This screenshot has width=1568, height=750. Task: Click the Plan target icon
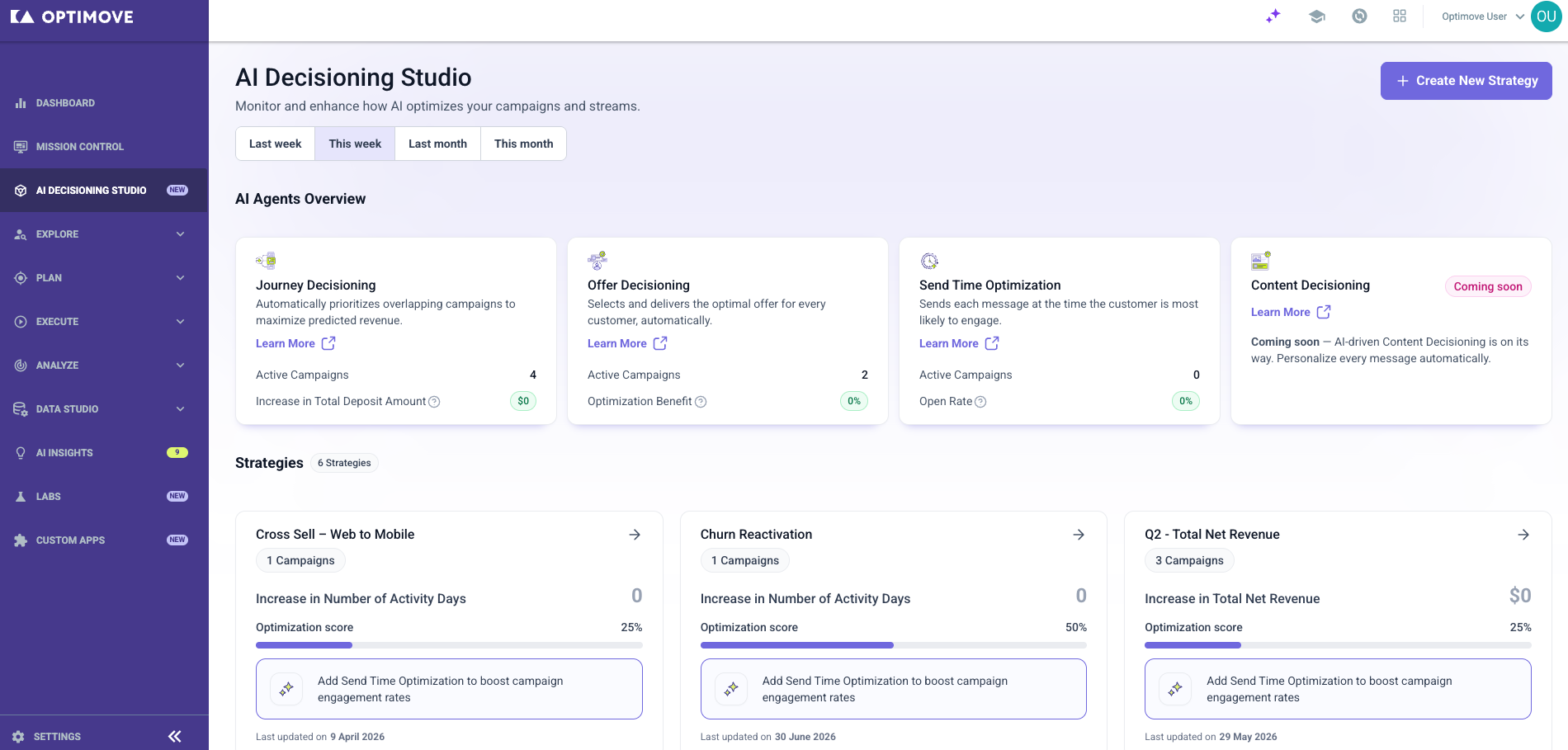coord(21,278)
